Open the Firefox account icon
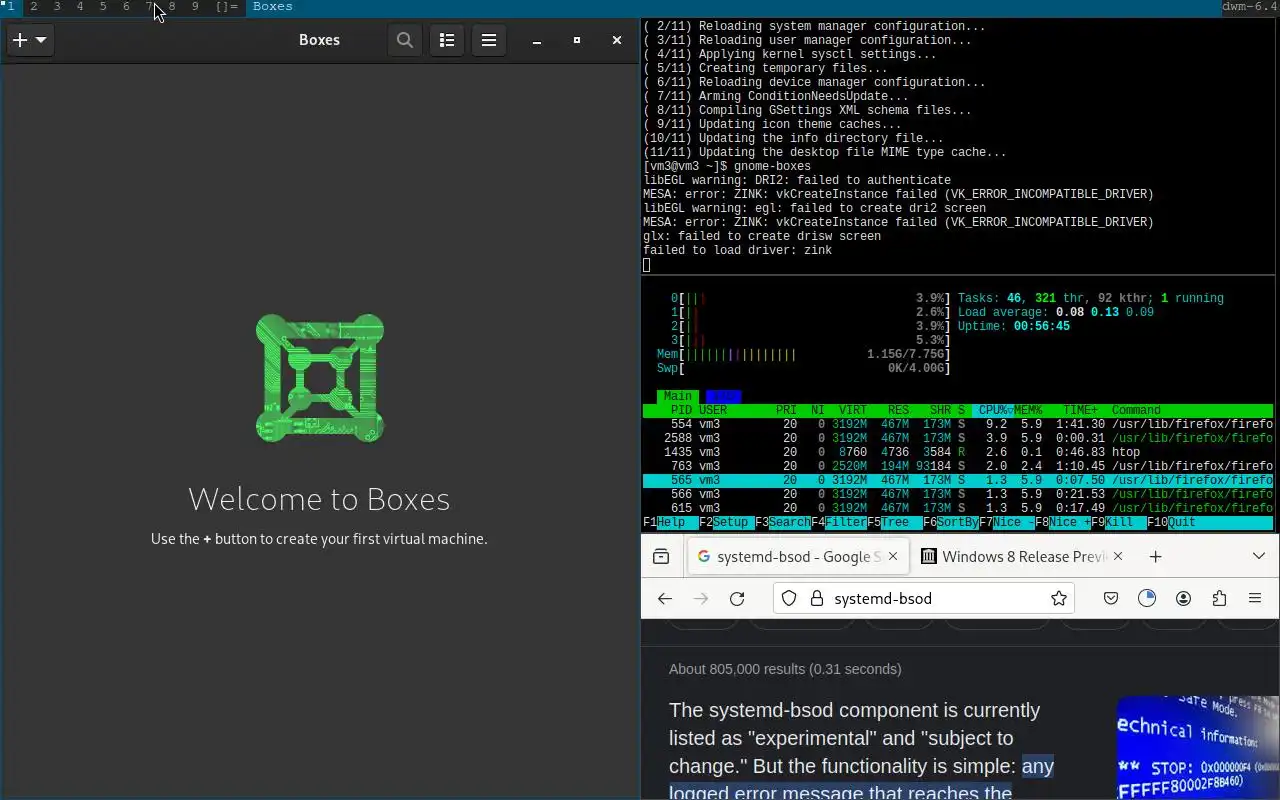Image resolution: width=1280 pixels, height=800 pixels. pyautogui.click(x=1183, y=598)
